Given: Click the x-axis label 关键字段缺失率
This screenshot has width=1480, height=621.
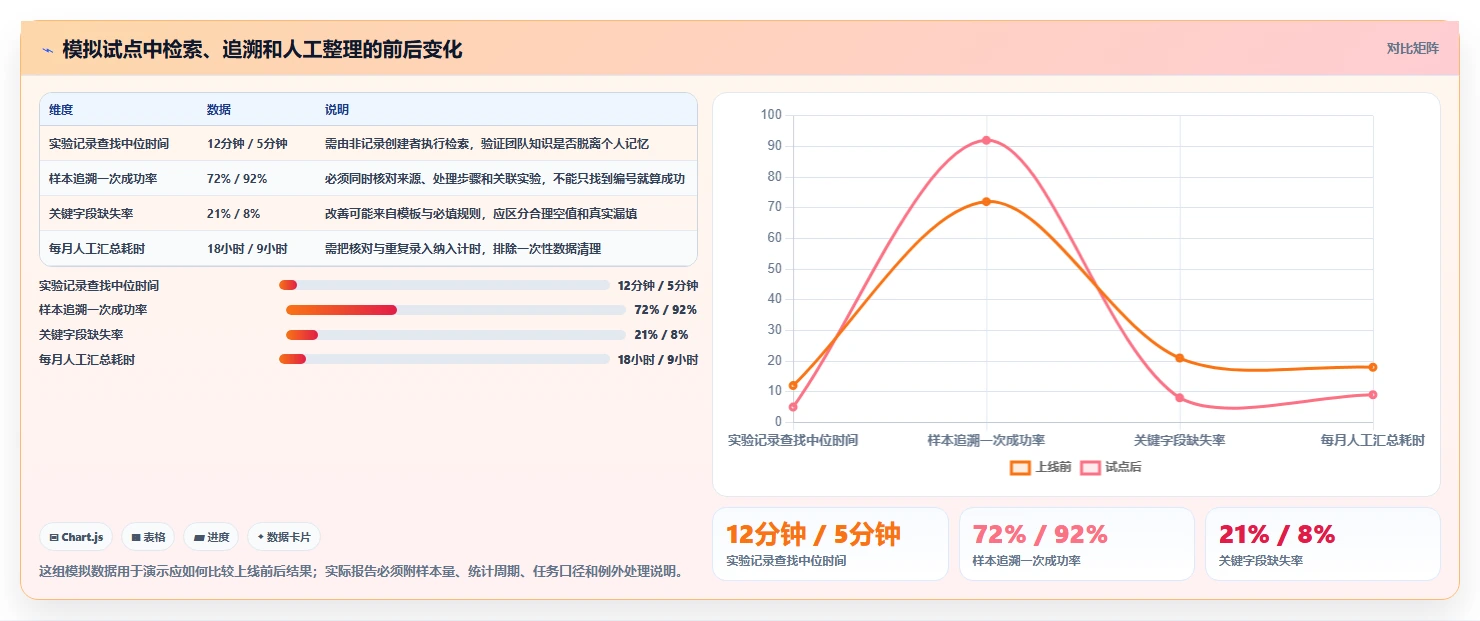Looking at the screenshot, I should pyautogui.click(x=1180, y=440).
